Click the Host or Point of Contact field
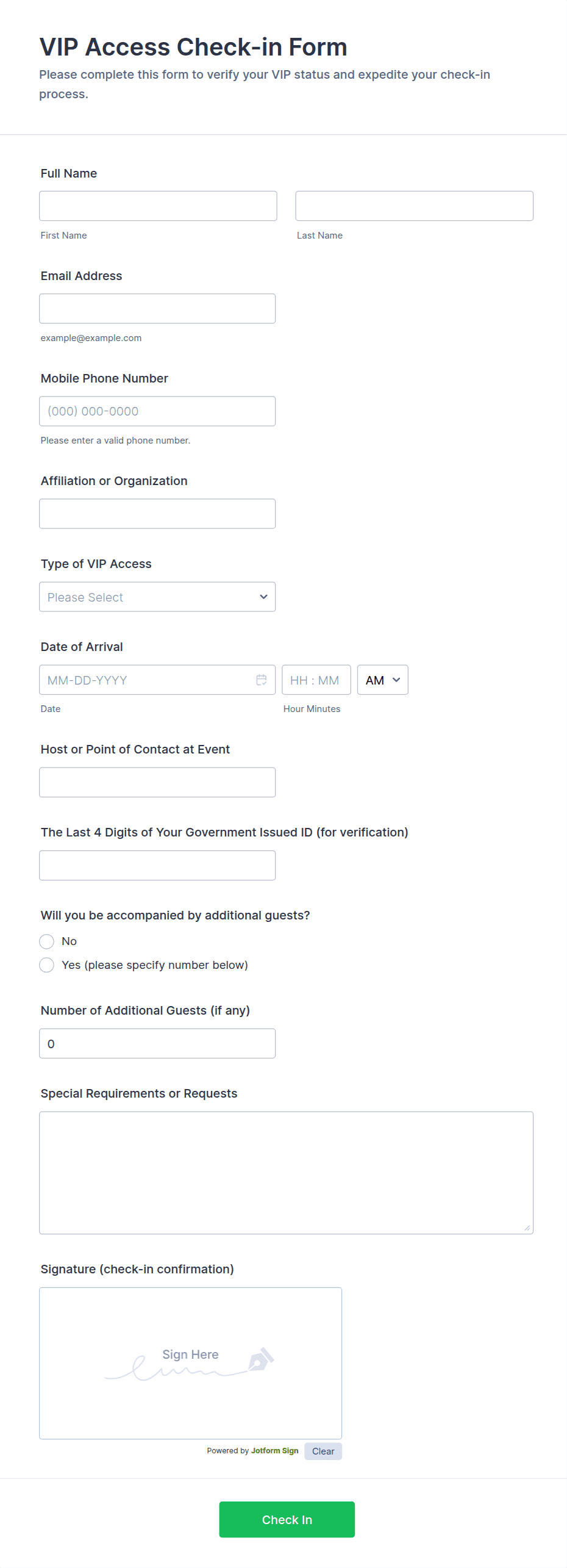 157,782
